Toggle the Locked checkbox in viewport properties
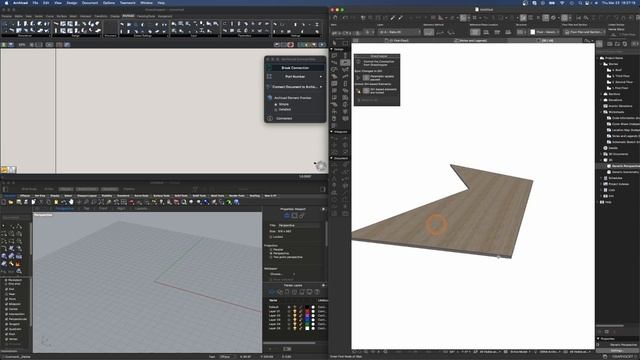640x360 pixels. [271, 237]
